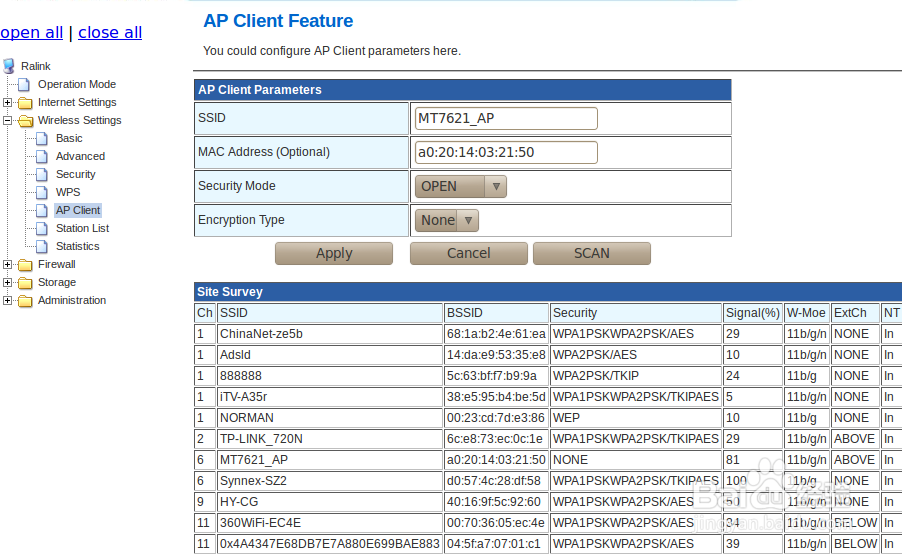Select the Synnex-SZ2 SSID cell

[330, 481]
